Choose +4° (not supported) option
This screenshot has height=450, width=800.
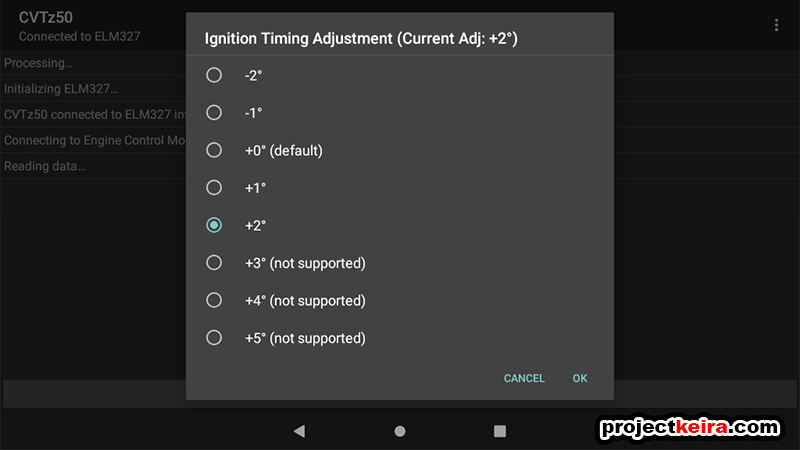pos(214,300)
